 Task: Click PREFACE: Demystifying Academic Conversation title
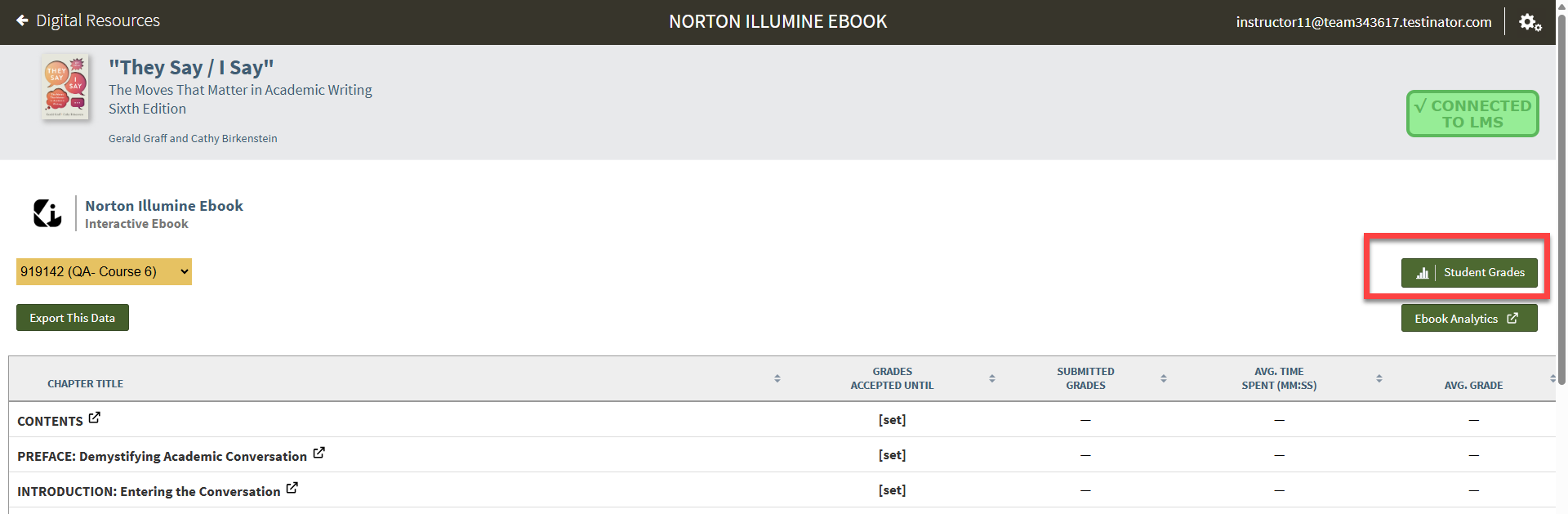tap(162, 456)
